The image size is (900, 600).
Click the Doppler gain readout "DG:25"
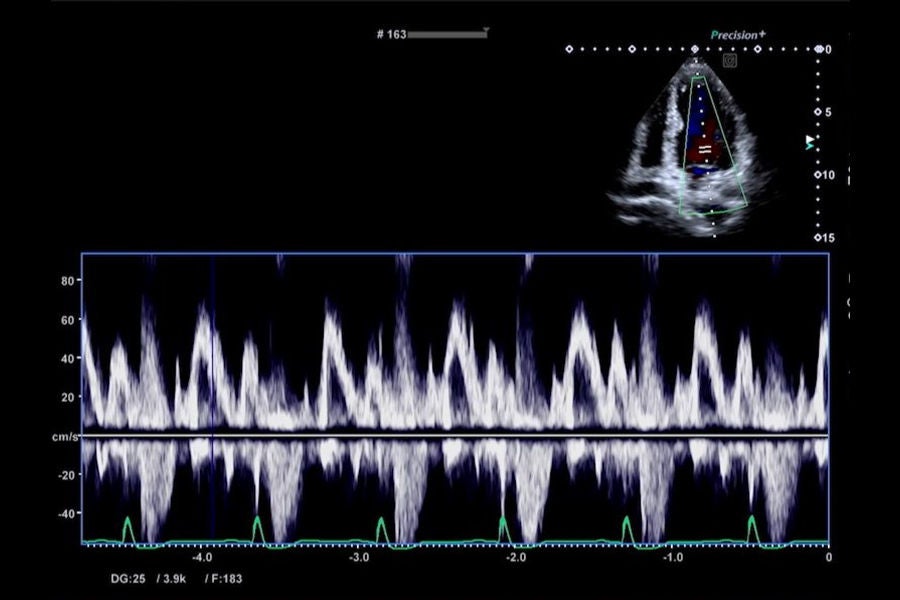coord(128,579)
